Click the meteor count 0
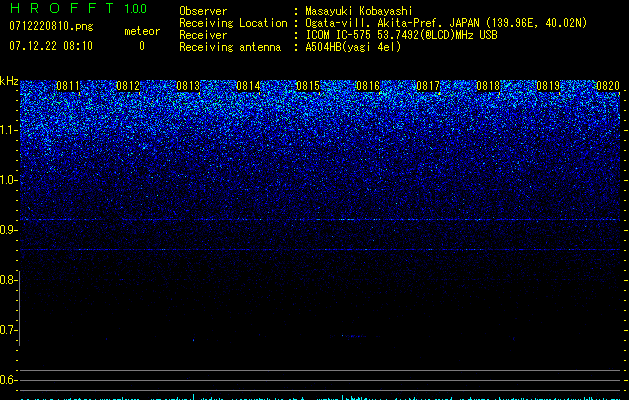629x400 pixels. point(142,46)
